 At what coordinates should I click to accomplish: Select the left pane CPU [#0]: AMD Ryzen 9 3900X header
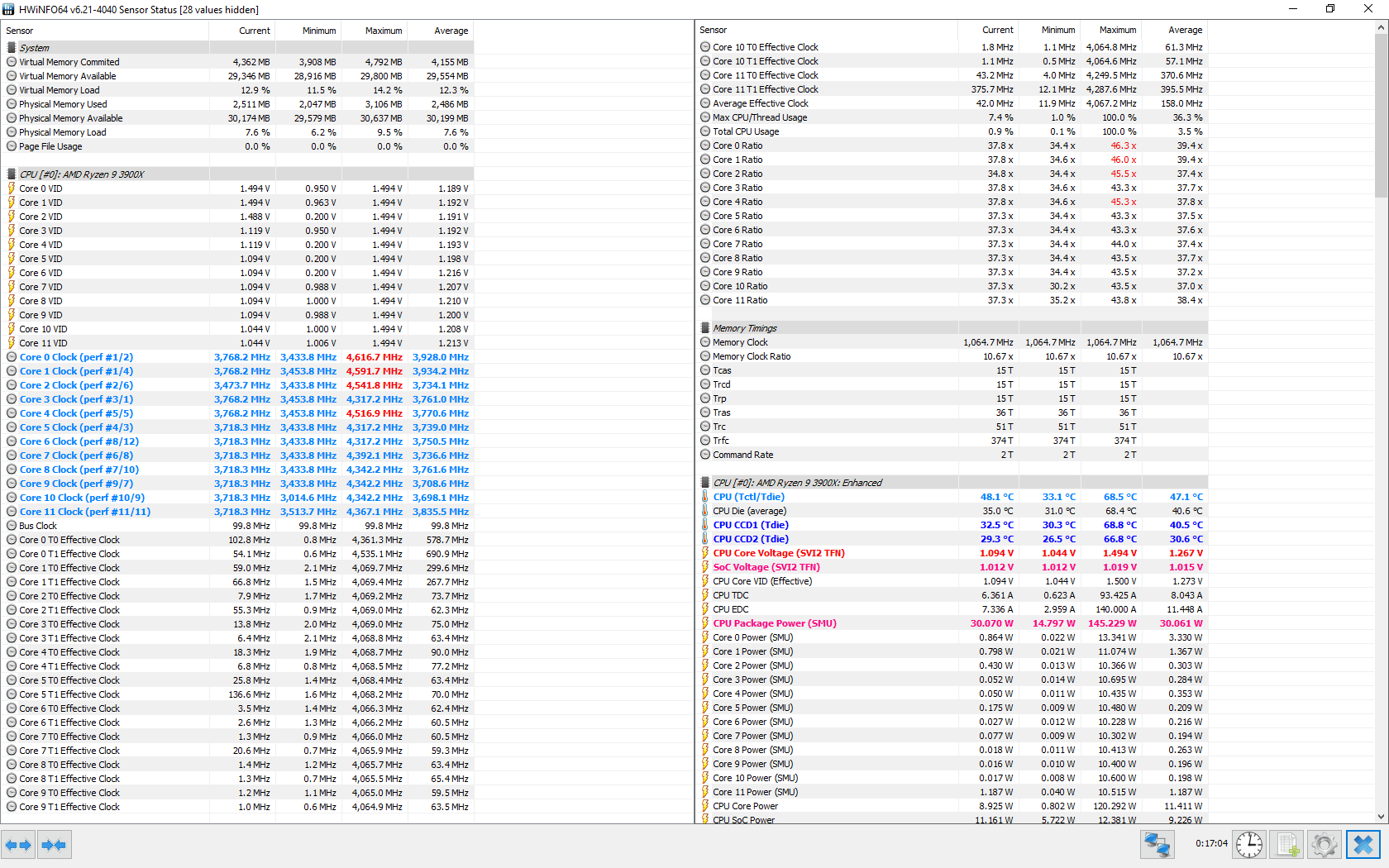coord(81,174)
